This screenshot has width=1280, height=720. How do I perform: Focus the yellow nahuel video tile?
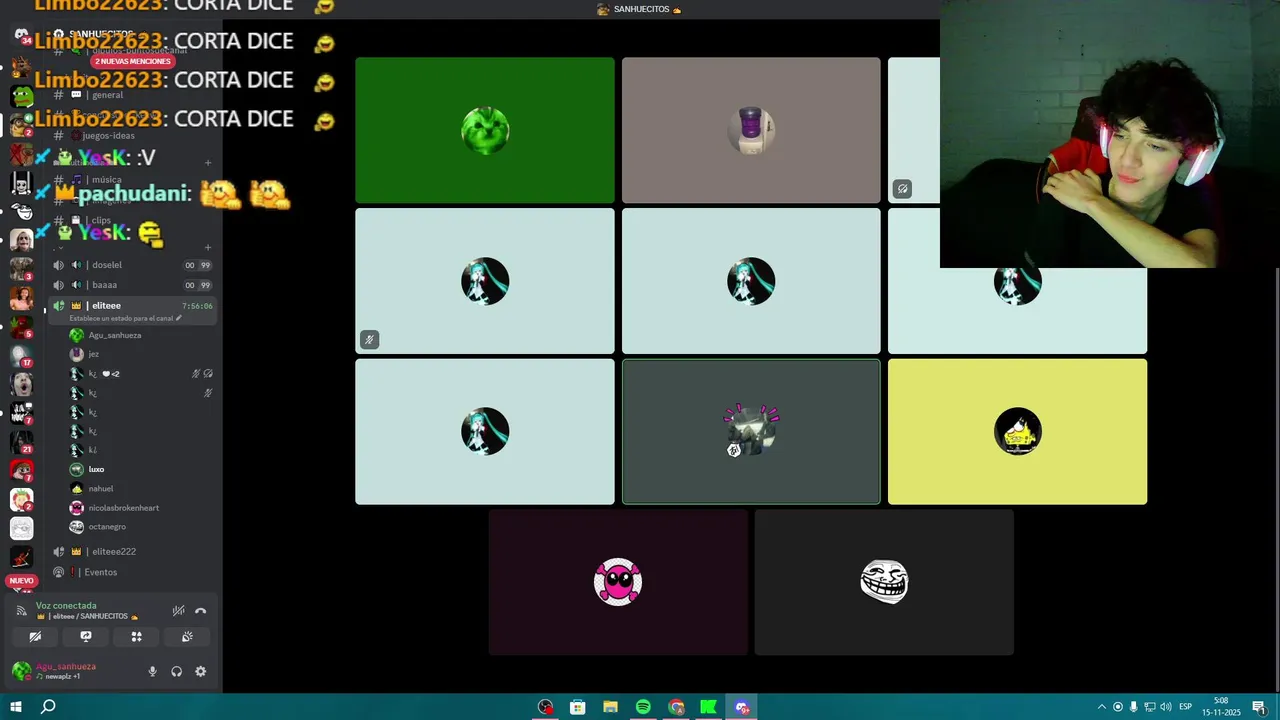coord(1017,432)
